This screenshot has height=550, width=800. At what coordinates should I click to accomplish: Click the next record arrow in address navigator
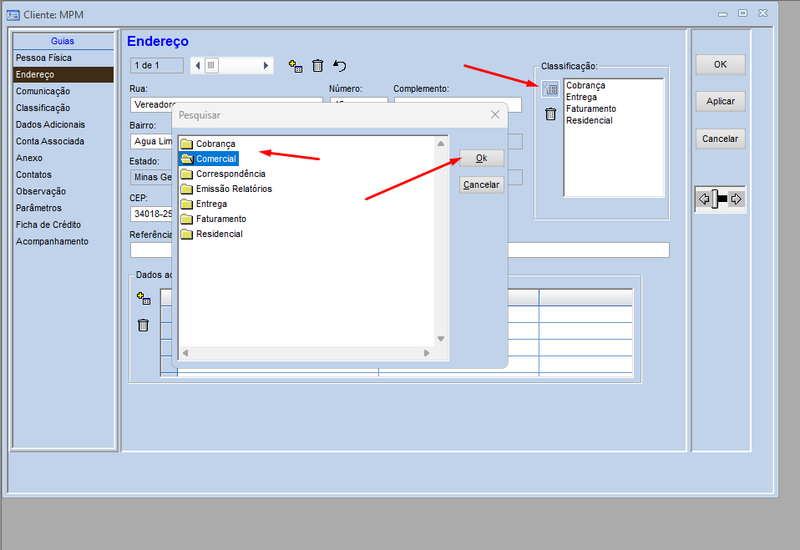[266, 65]
